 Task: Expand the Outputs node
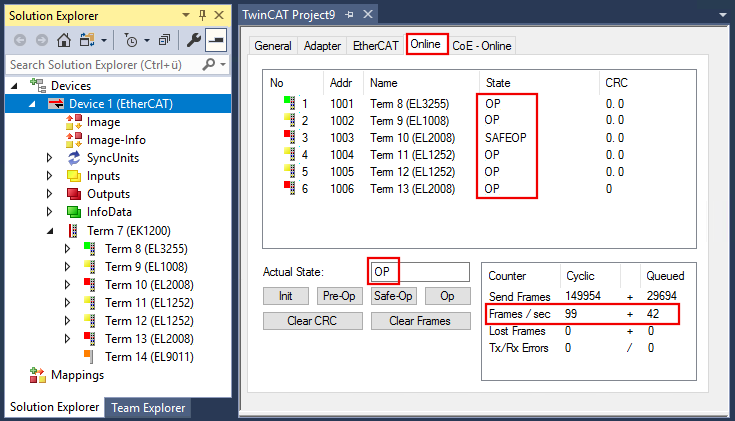point(49,194)
